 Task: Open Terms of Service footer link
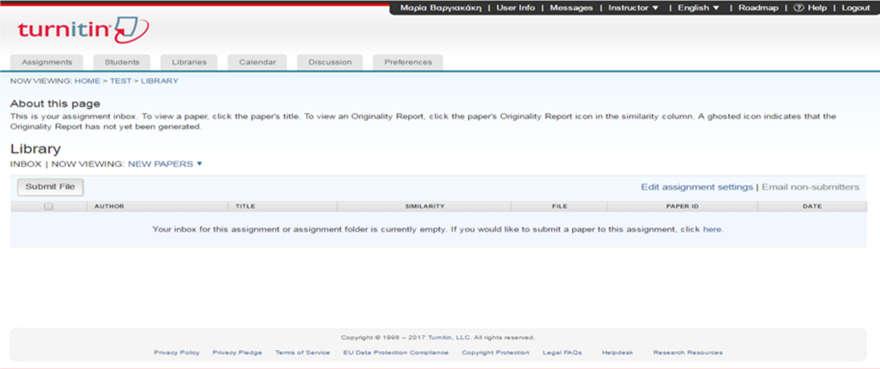point(302,353)
